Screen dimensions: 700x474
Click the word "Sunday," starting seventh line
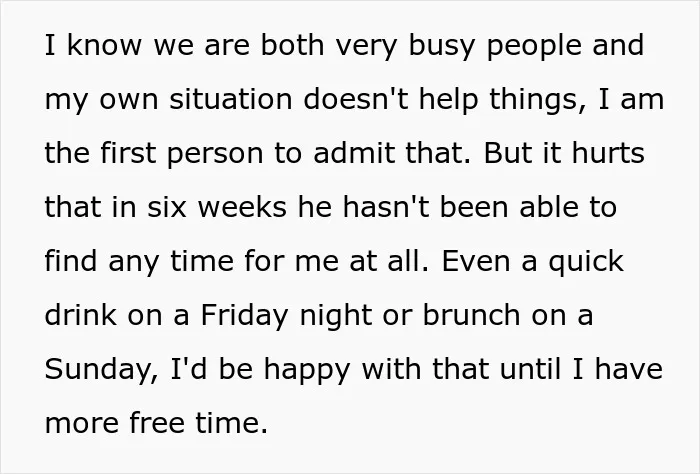coord(101,371)
